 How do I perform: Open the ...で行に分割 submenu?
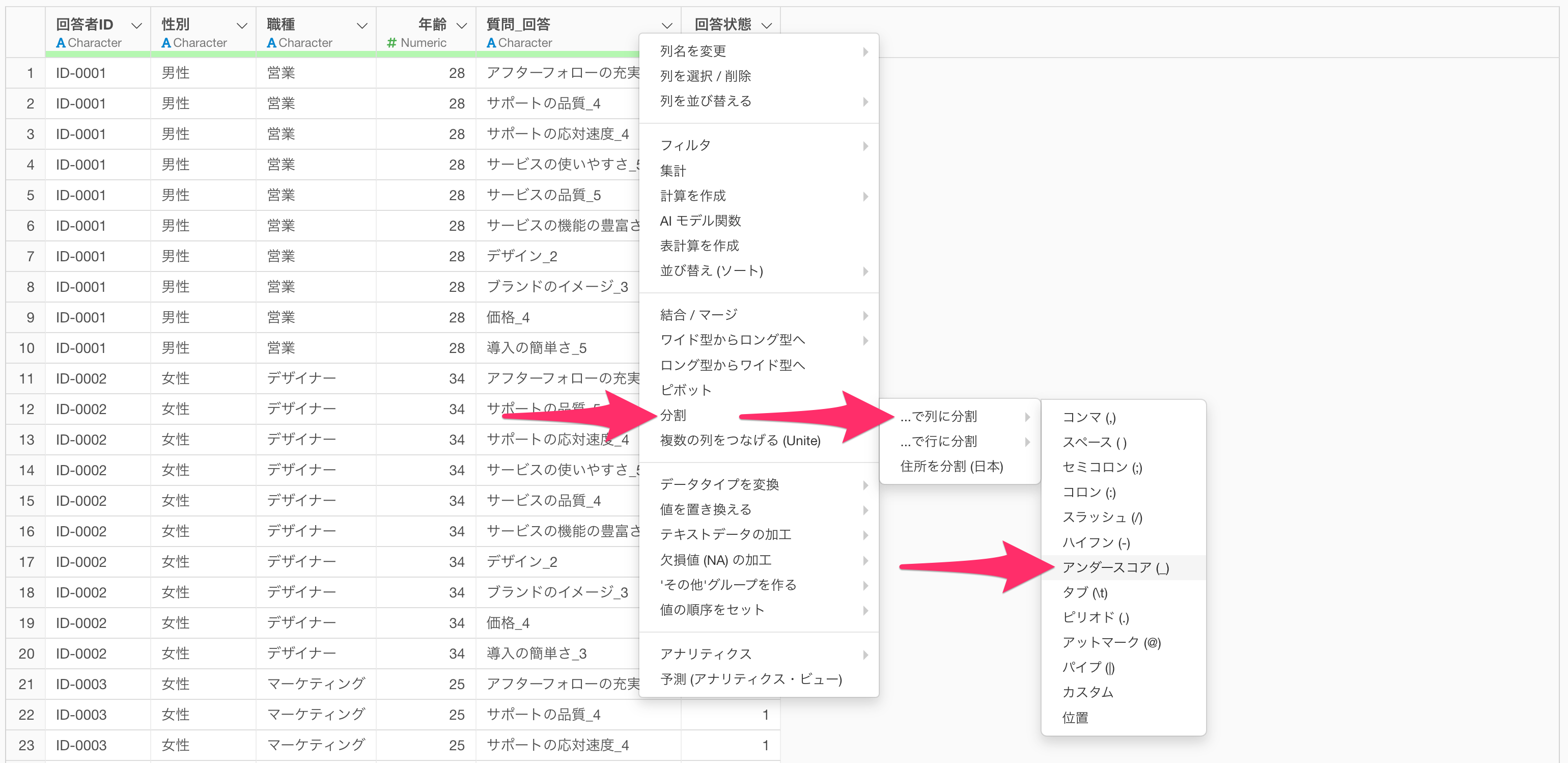[x=938, y=442]
